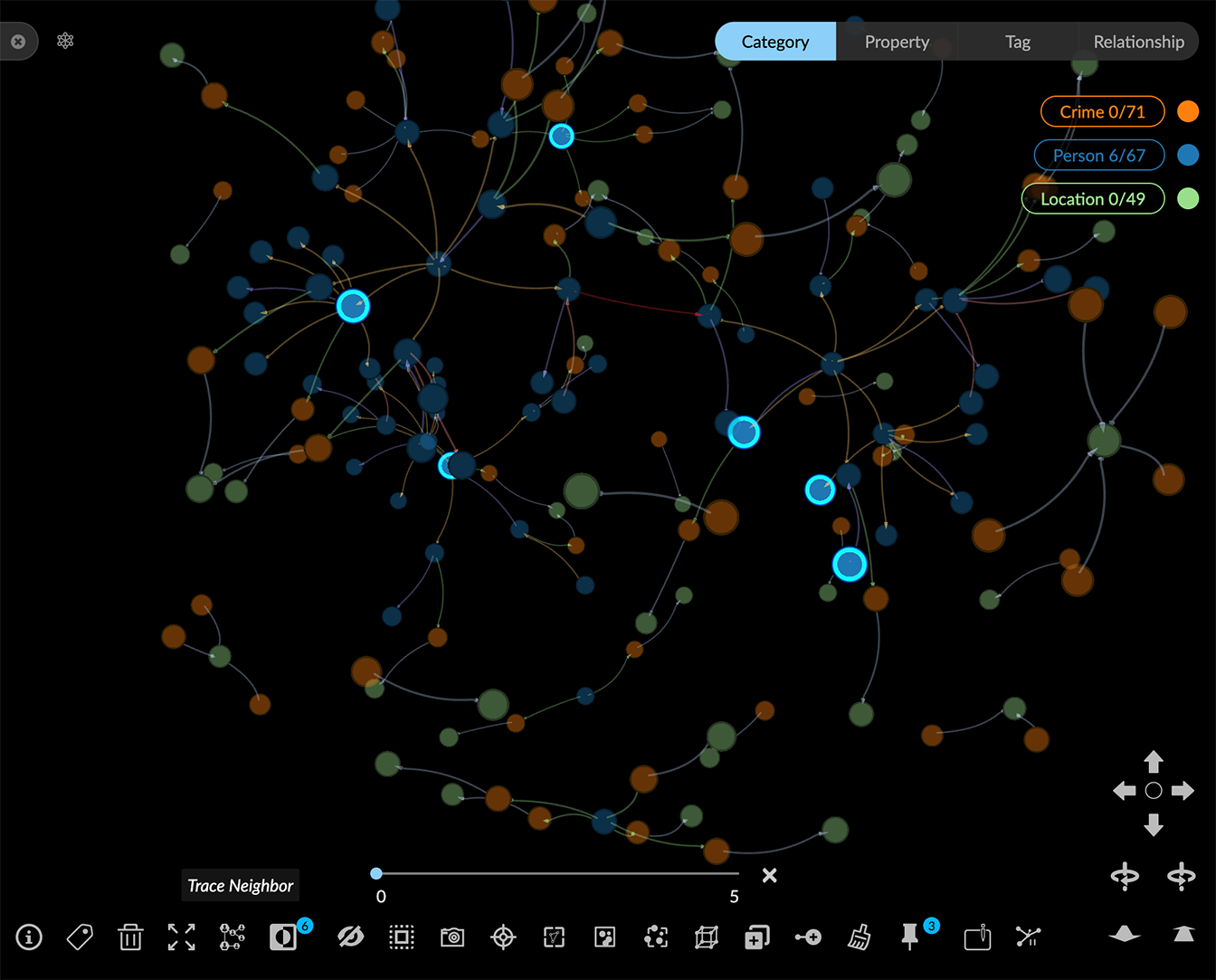Switch to the Property tab
The width and height of the screenshot is (1216, 980).
point(896,42)
